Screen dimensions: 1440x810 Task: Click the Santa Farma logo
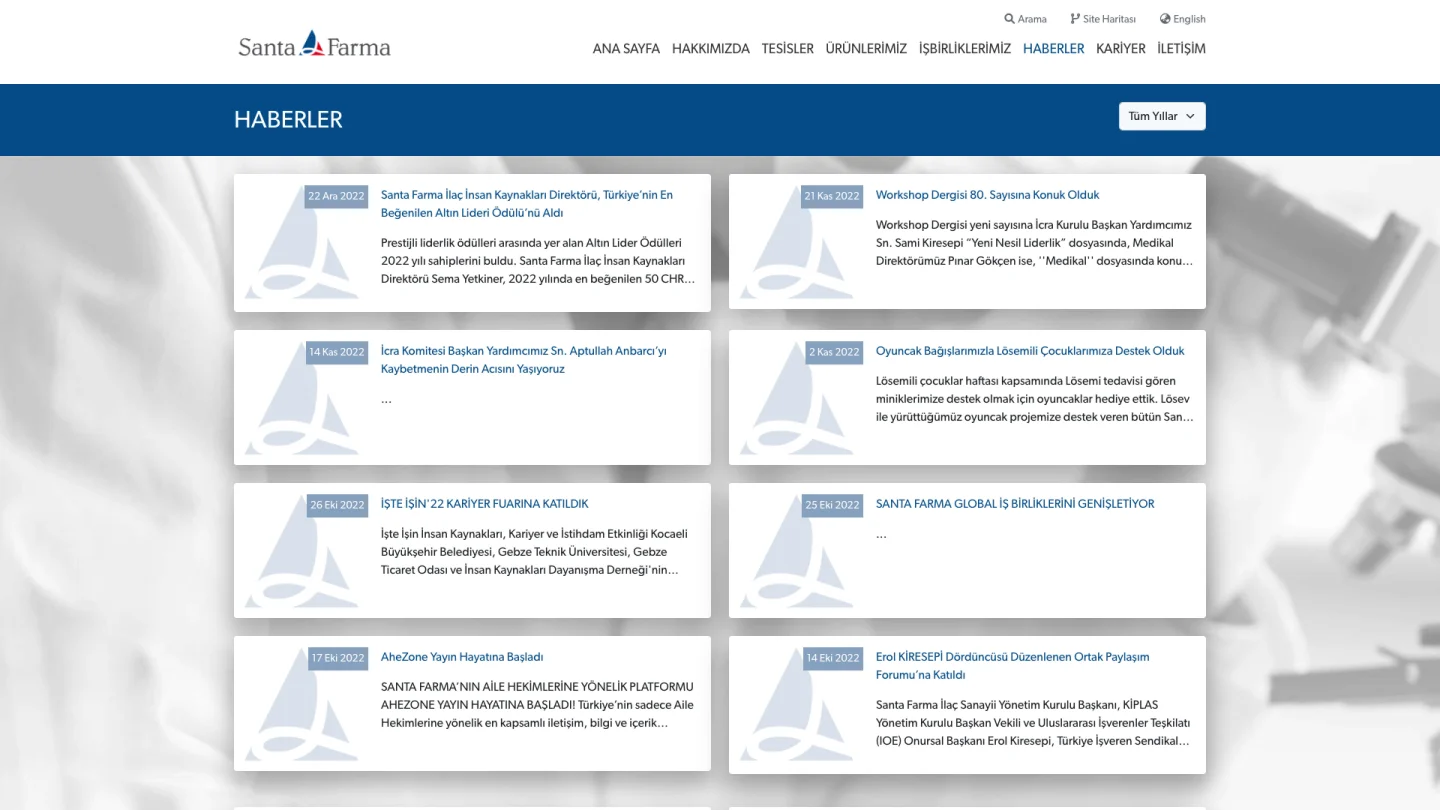pyautogui.click(x=314, y=45)
